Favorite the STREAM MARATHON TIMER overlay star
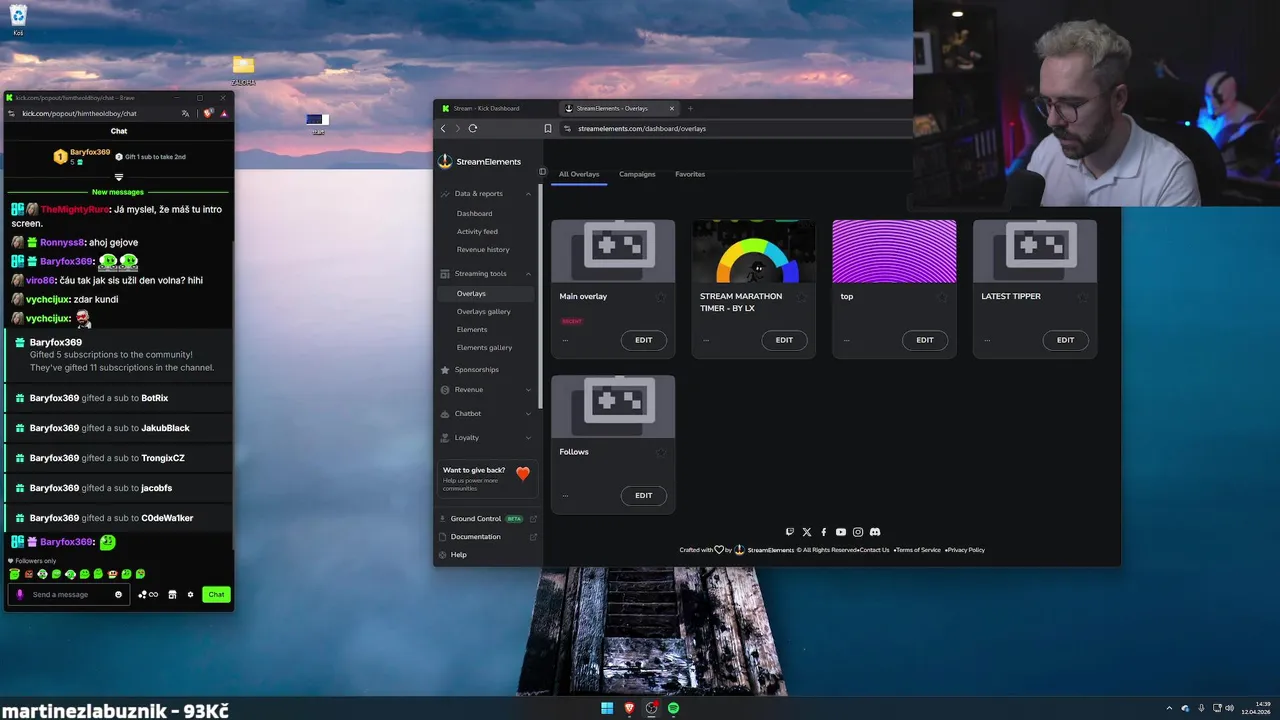Viewport: 1280px width, 720px height. (801, 297)
